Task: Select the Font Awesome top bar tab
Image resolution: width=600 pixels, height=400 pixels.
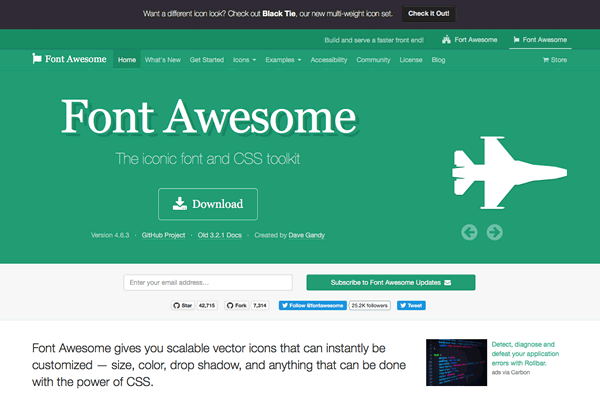Action: tap(540, 39)
